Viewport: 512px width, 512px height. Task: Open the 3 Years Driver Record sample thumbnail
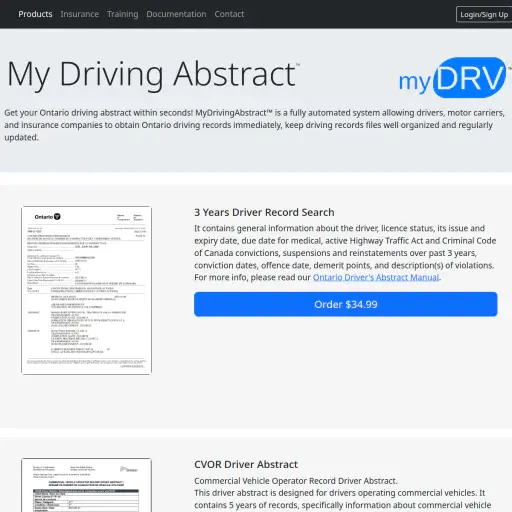tap(86, 290)
